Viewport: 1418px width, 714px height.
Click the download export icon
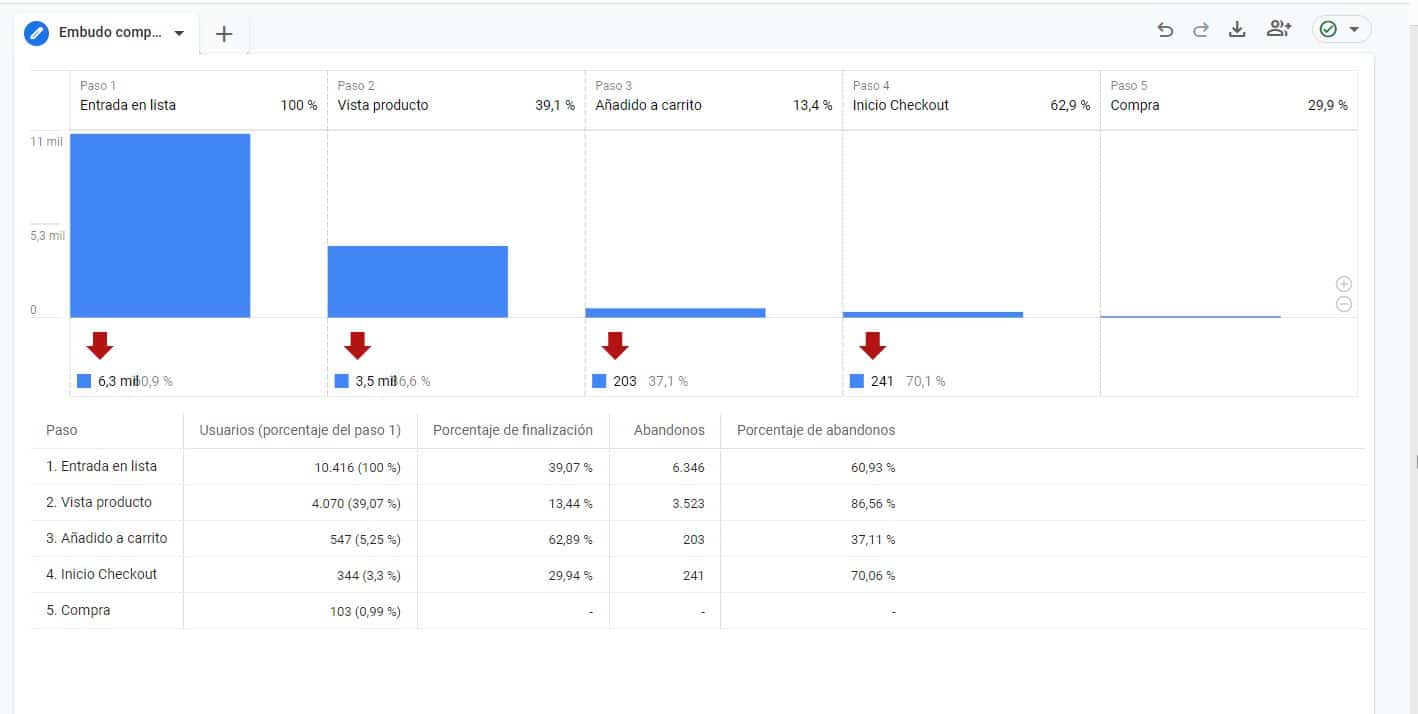coord(1238,29)
